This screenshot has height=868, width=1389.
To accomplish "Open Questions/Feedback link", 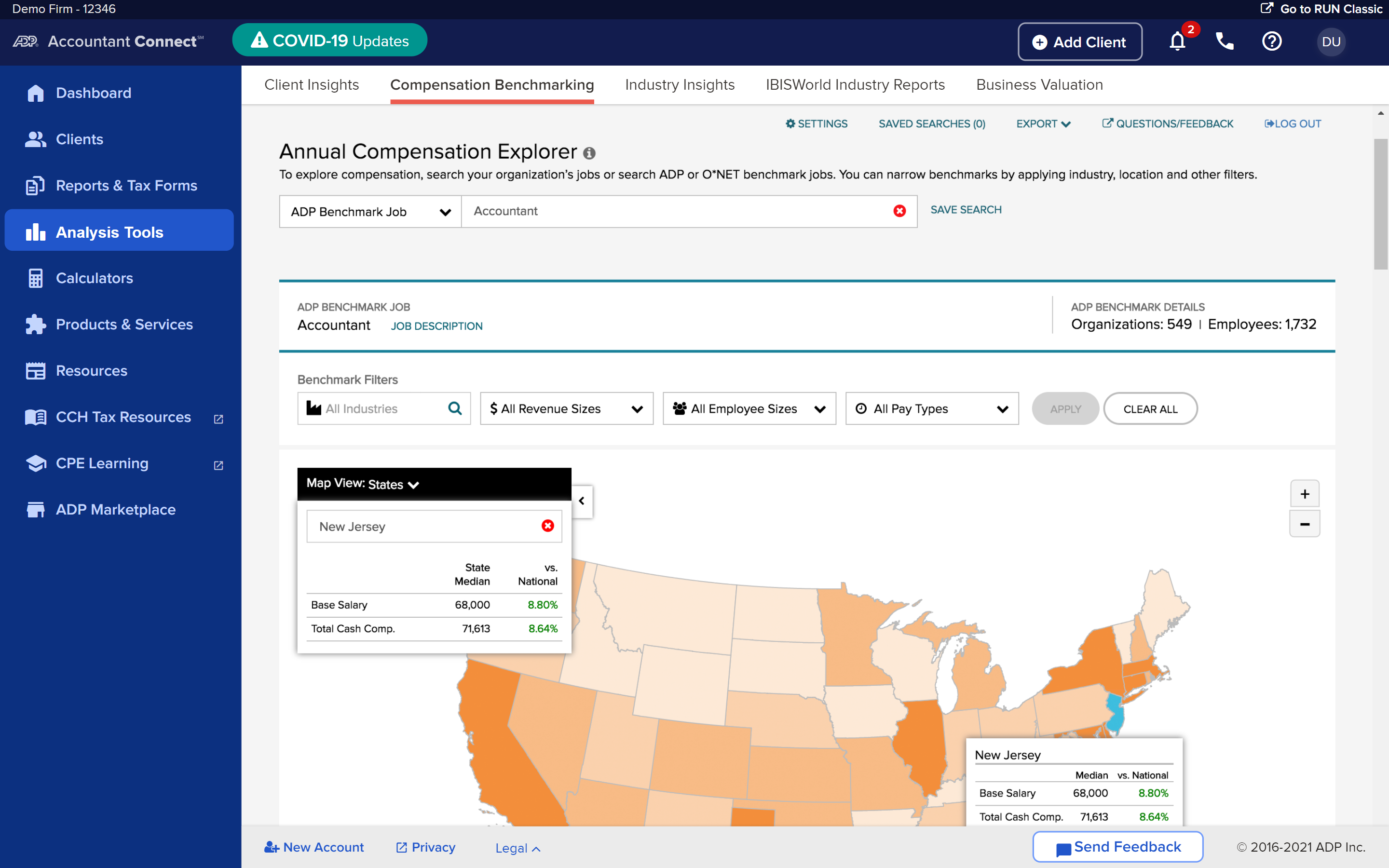I will pyautogui.click(x=1168, y=124).
